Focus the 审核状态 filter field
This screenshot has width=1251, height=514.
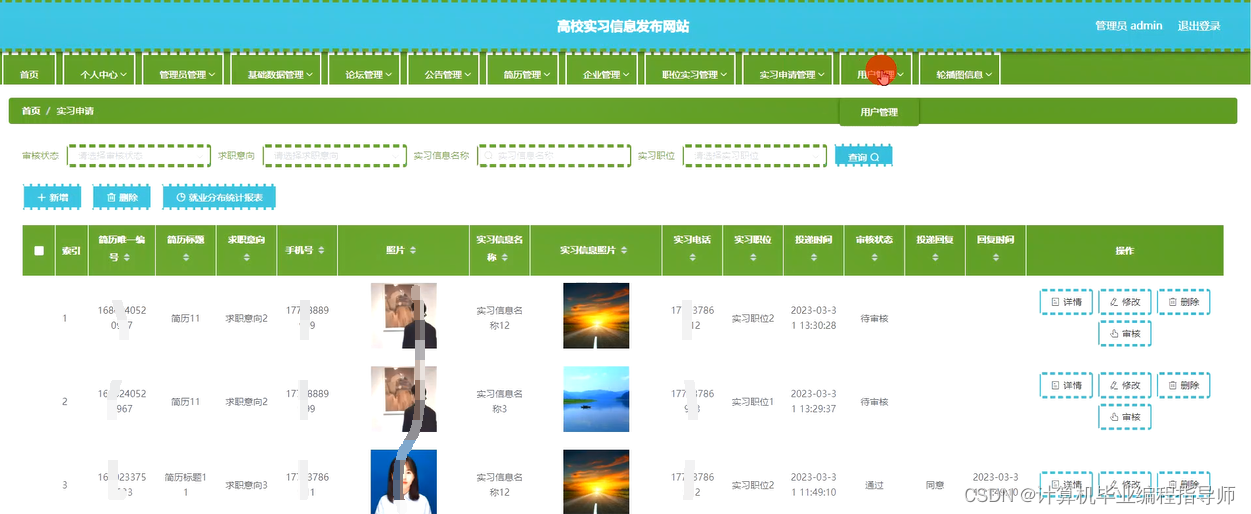139,156
